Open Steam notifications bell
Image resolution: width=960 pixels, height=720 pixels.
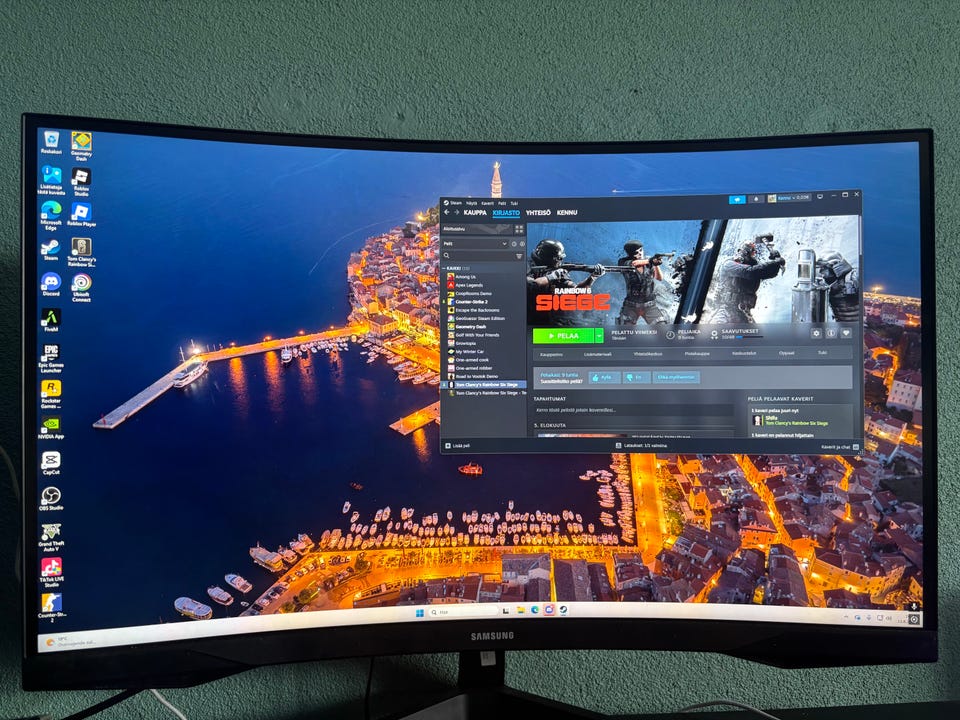(756, 198)
